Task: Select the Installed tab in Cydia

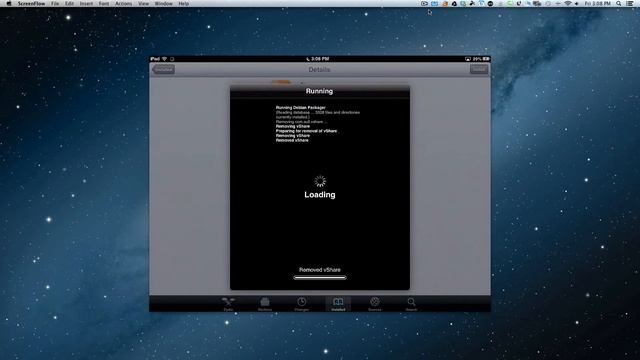Action: (x=338, y=304)
